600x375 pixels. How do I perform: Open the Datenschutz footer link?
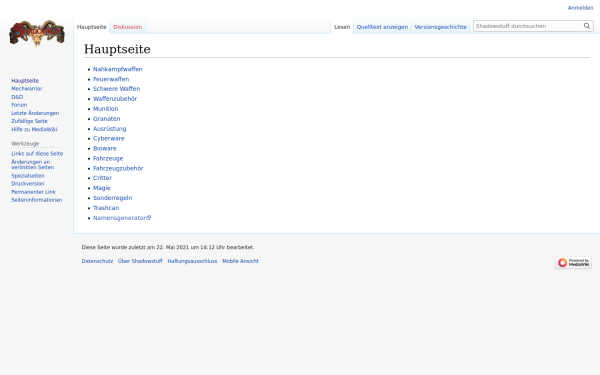(x=97, y=261)
